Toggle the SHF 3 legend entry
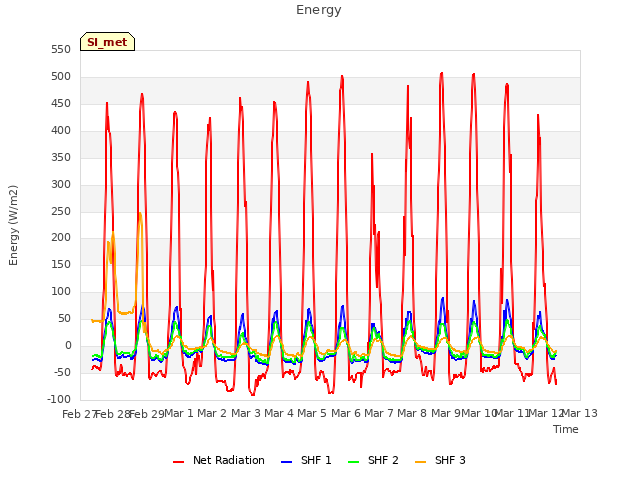 tap(440, 460)
